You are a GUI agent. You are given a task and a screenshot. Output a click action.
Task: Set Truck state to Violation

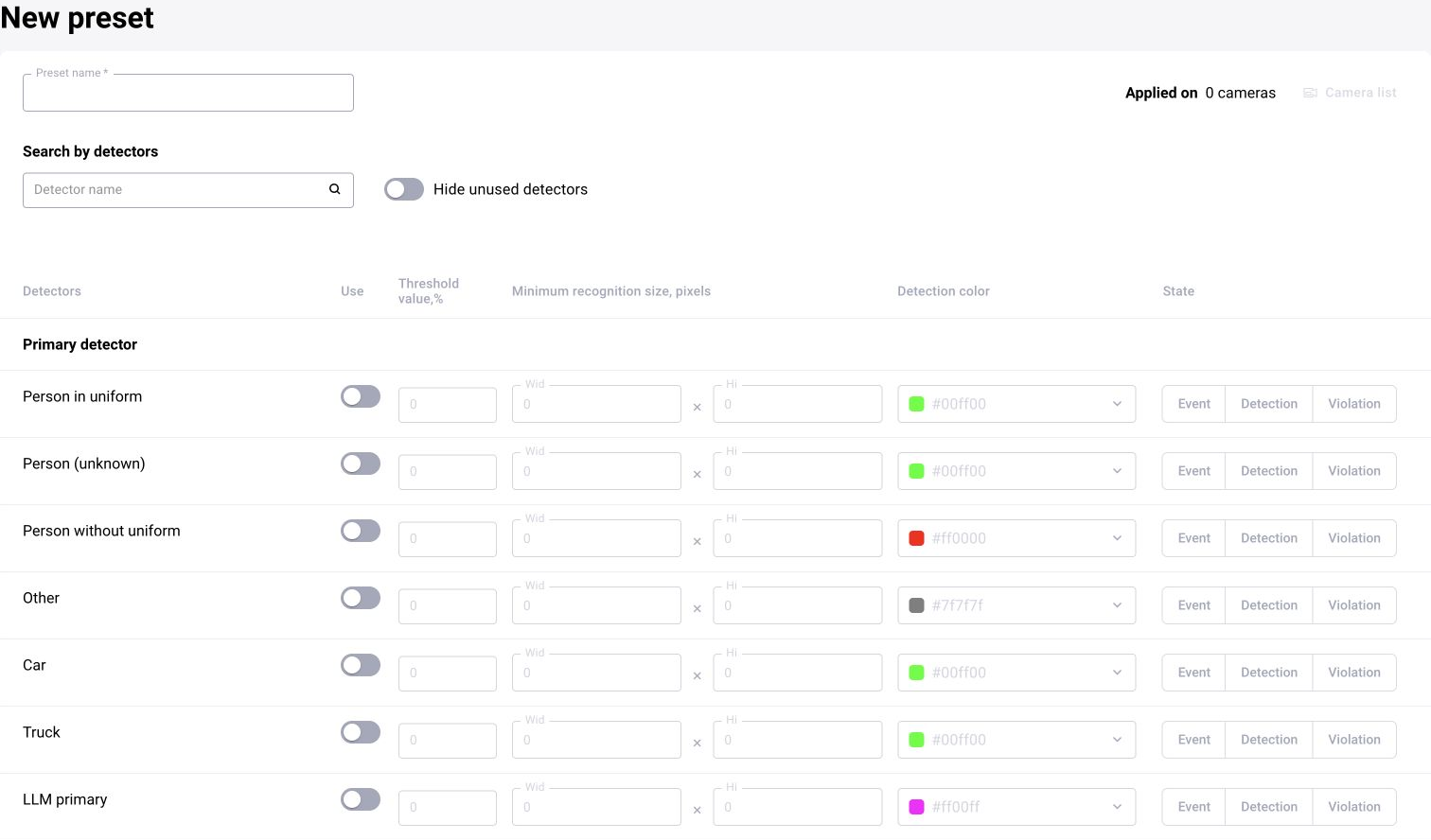pos(1354,740)
